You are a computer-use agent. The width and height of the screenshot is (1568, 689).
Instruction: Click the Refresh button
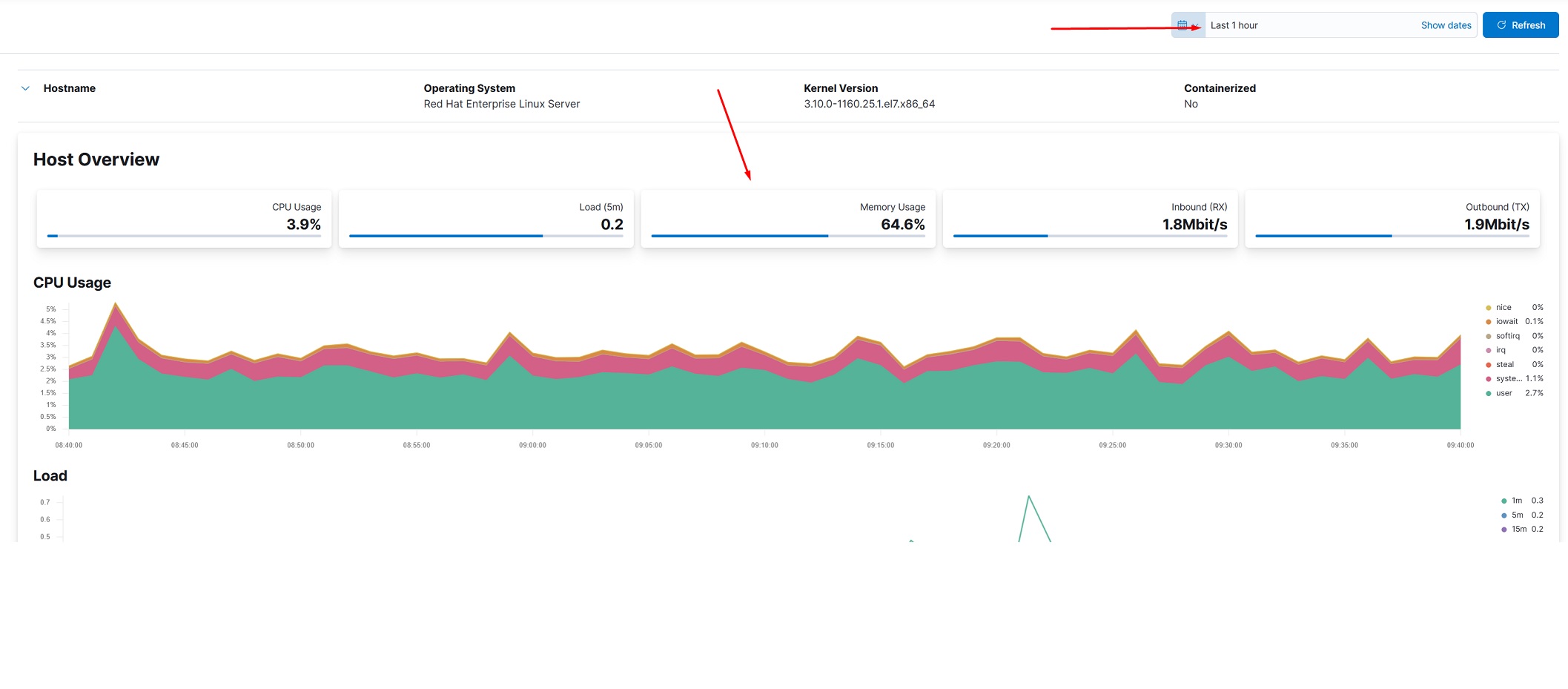1521,24
